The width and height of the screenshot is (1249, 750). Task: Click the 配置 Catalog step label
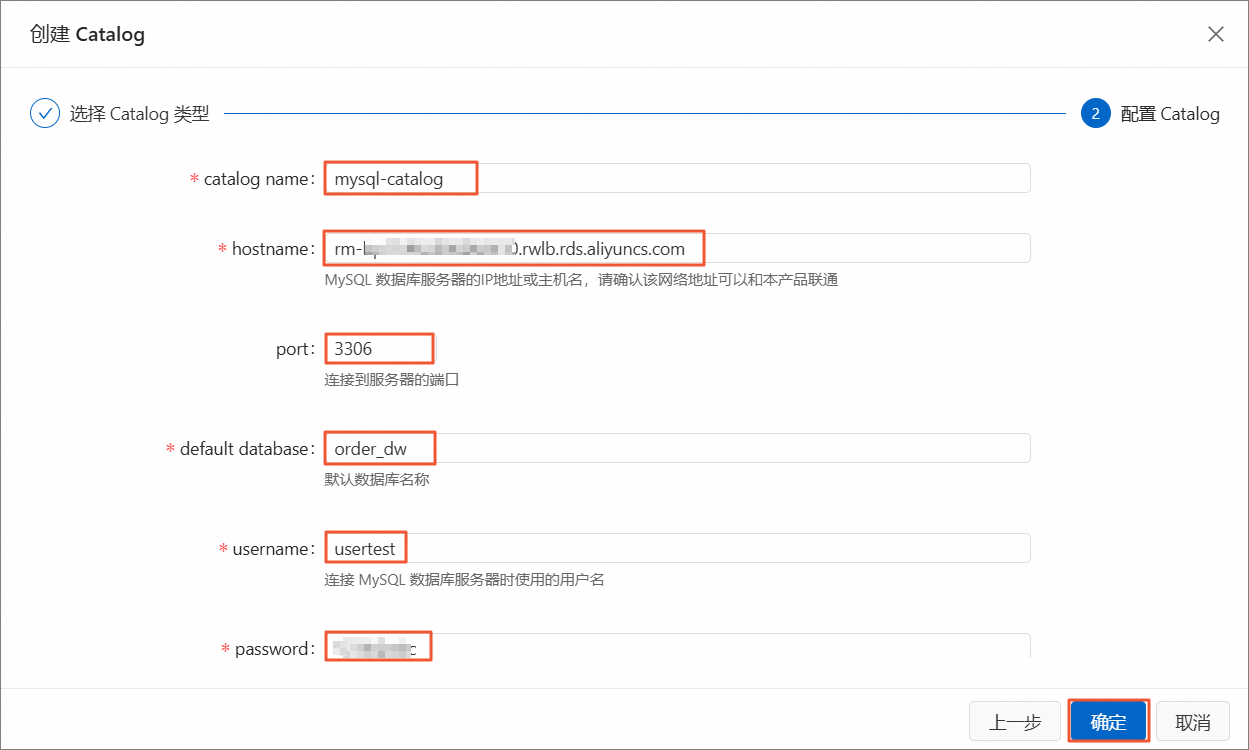(x=1170, y=113)
